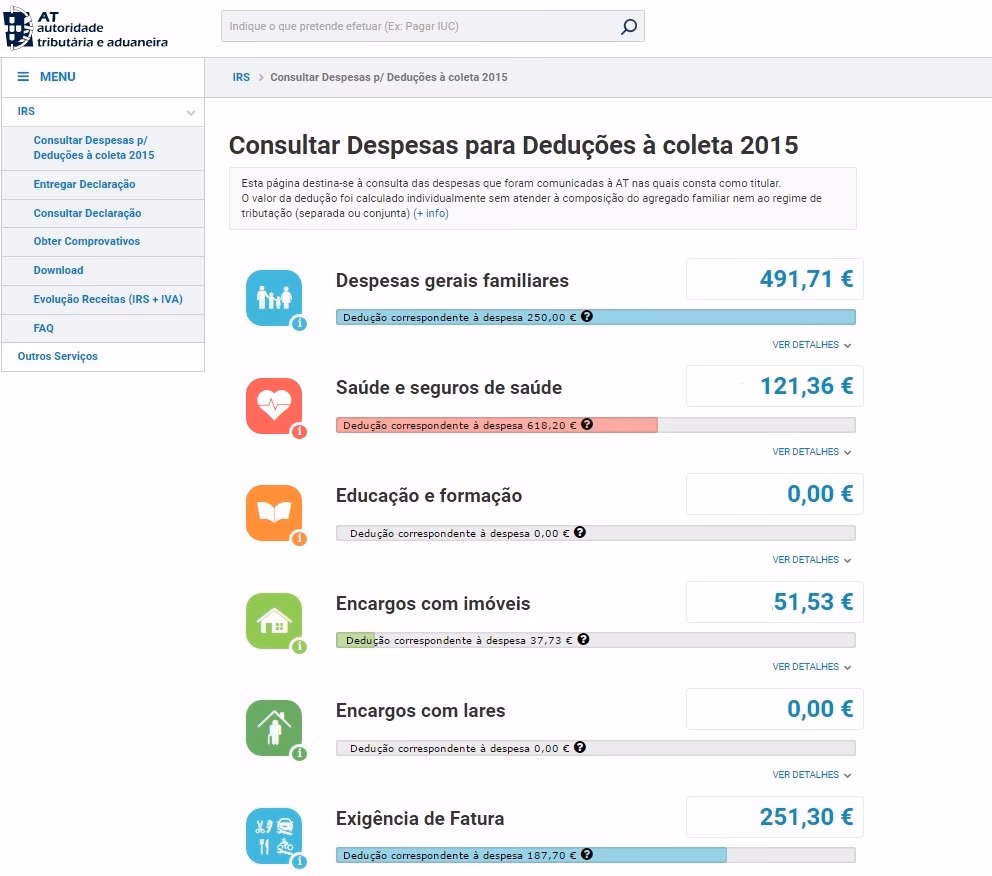Click the search magnifier icon
The width and height of the screenshot is (992, 876).
[628, 27]
